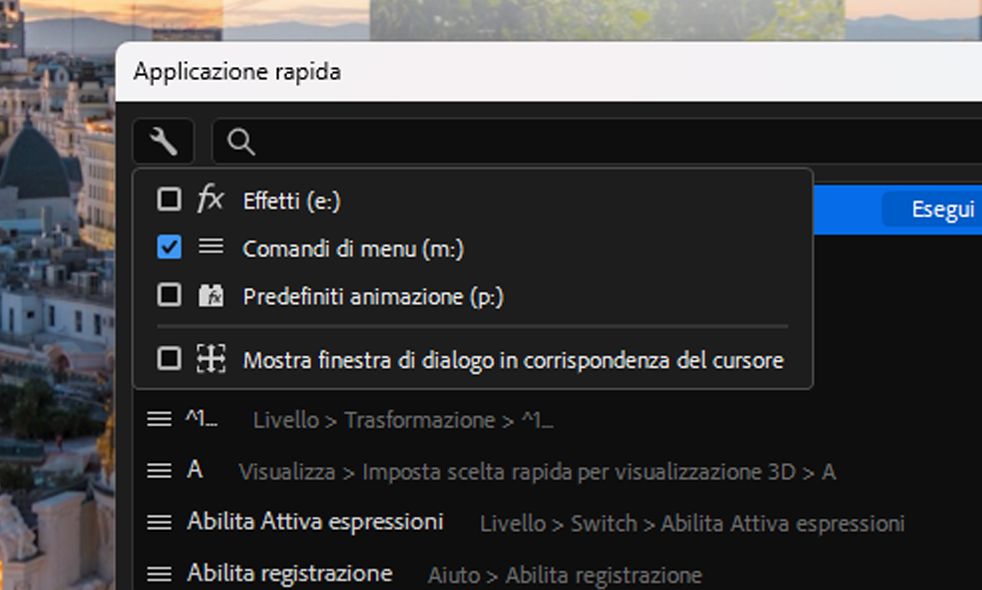
Task: Focus the quick apply search field
Action: coord(600,142)
